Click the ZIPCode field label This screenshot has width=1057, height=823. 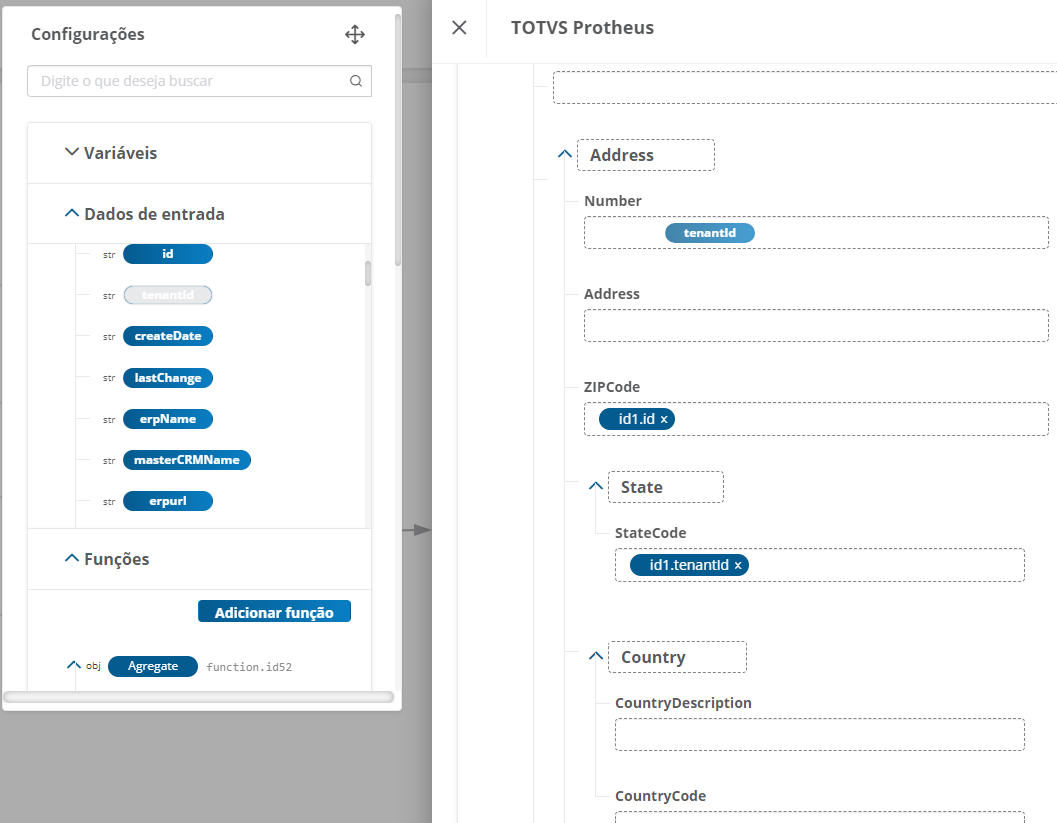pyautogui.click(x=612, y=387)
